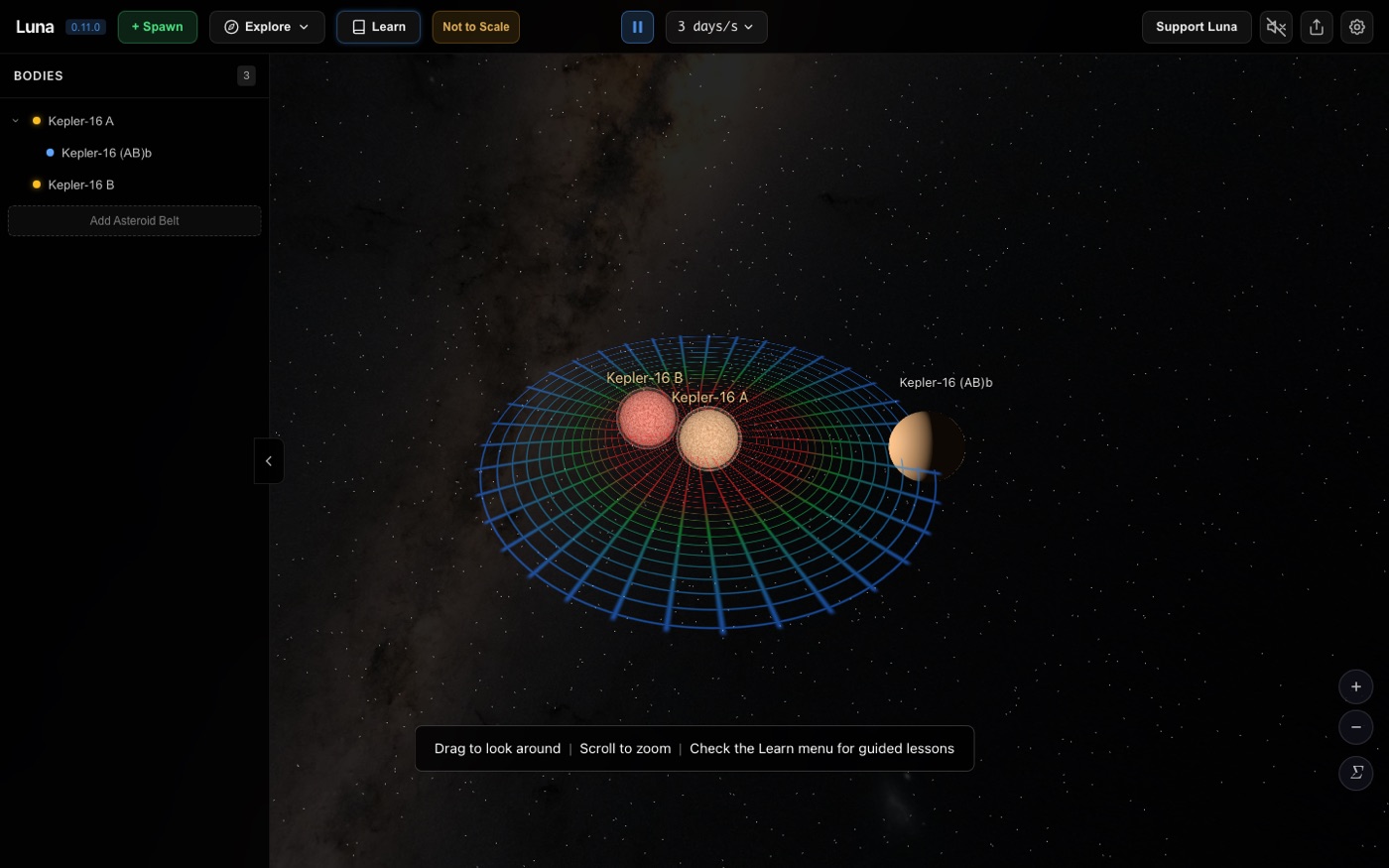1389x868 pixels.
Task: Toggle the Not to Scale mode
Action: tap(476, 27)
